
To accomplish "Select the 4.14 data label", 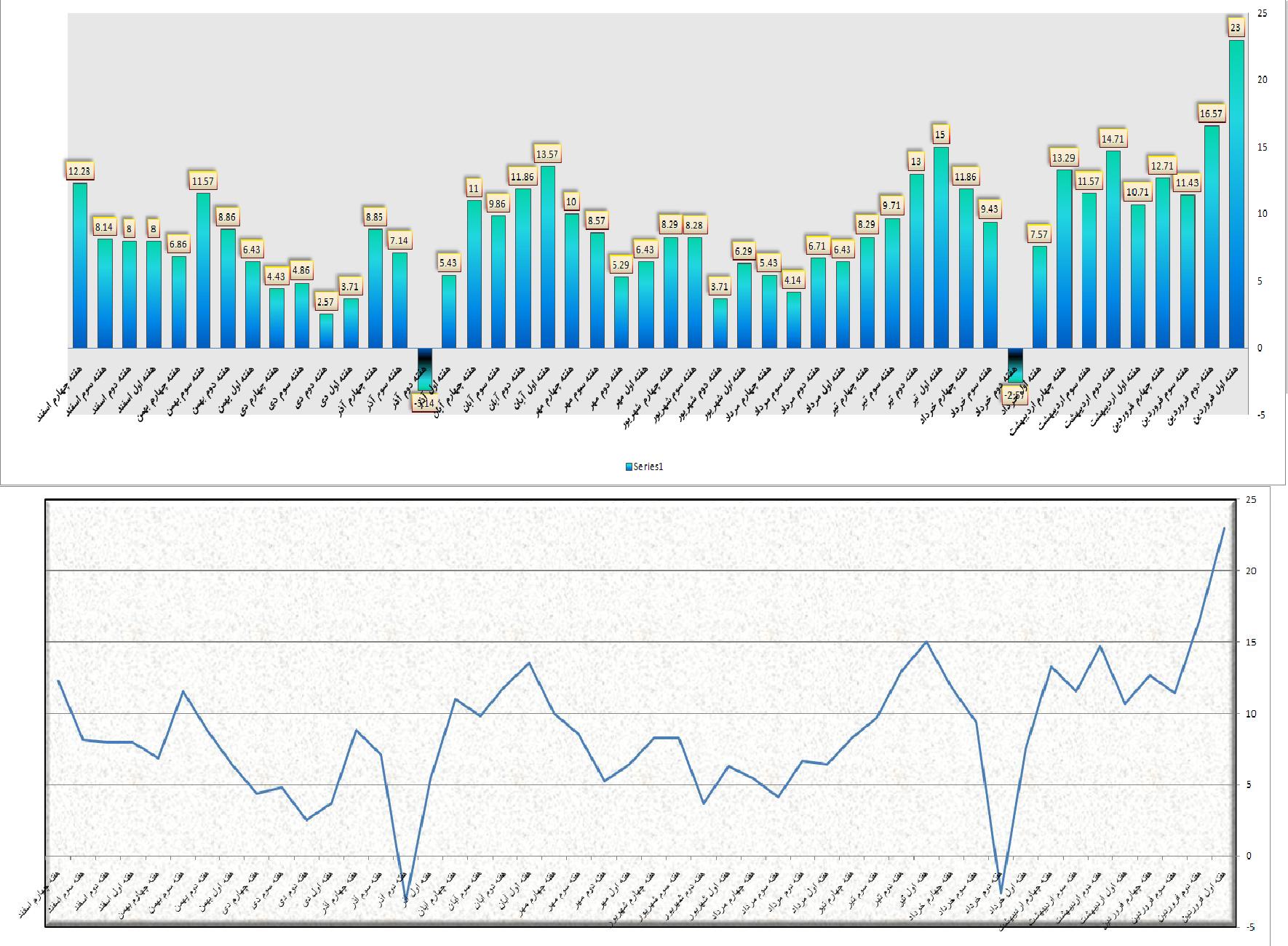I will pos(793,280).
